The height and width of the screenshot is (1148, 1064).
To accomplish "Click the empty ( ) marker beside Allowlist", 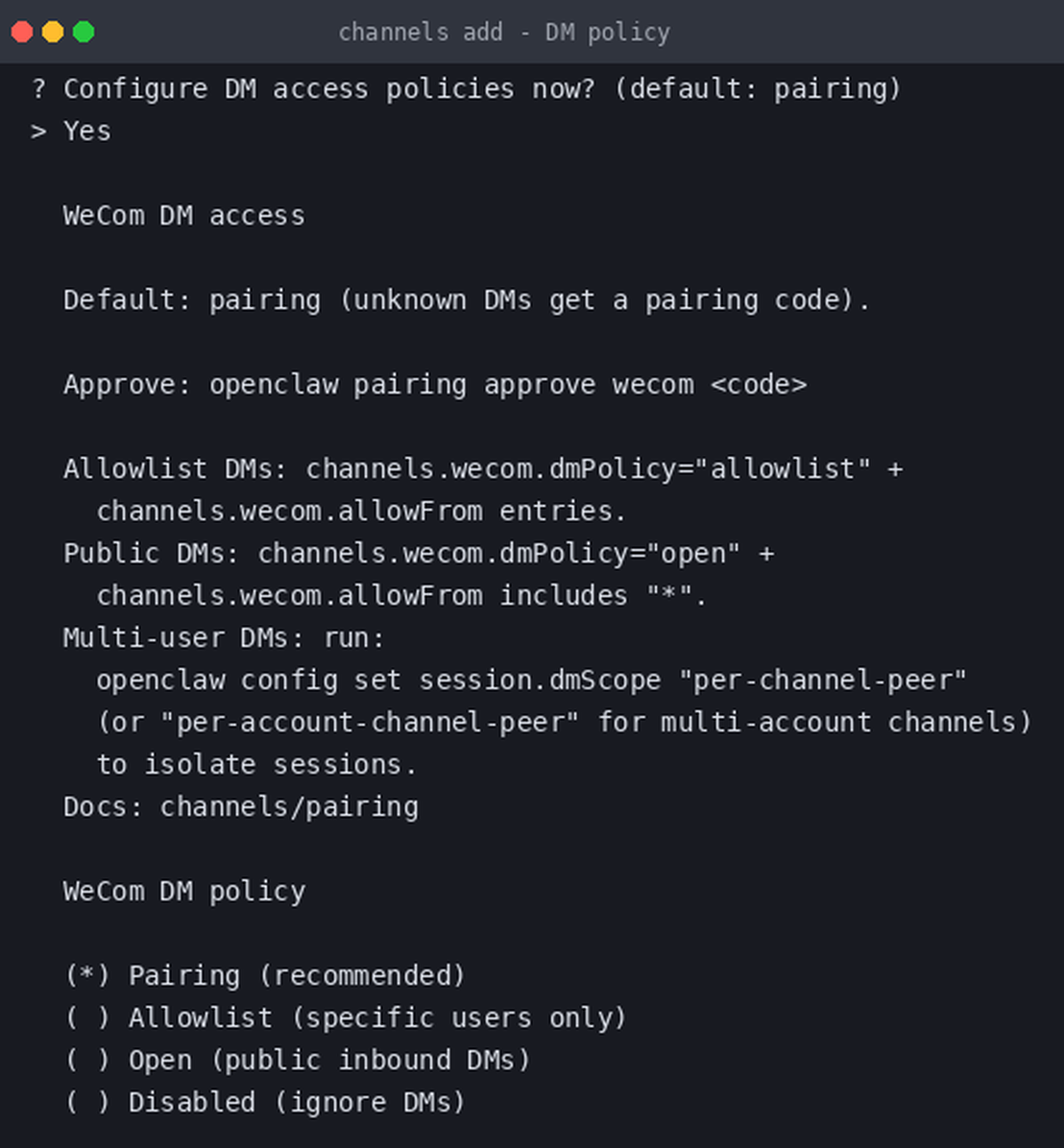I will click(87, 1017).
